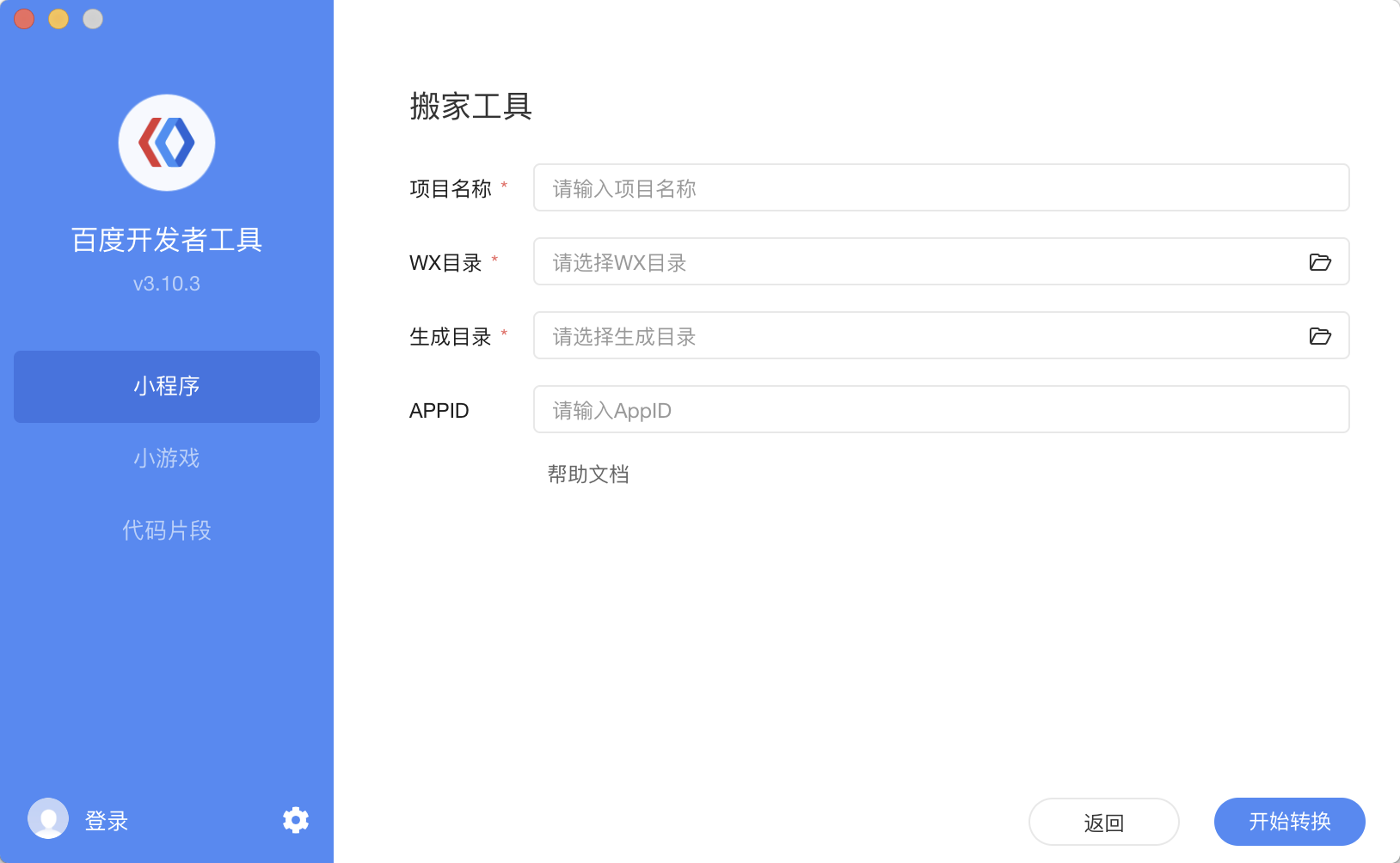
Task: Switch to the 小游戏 tab
Action: pos(167,458)
